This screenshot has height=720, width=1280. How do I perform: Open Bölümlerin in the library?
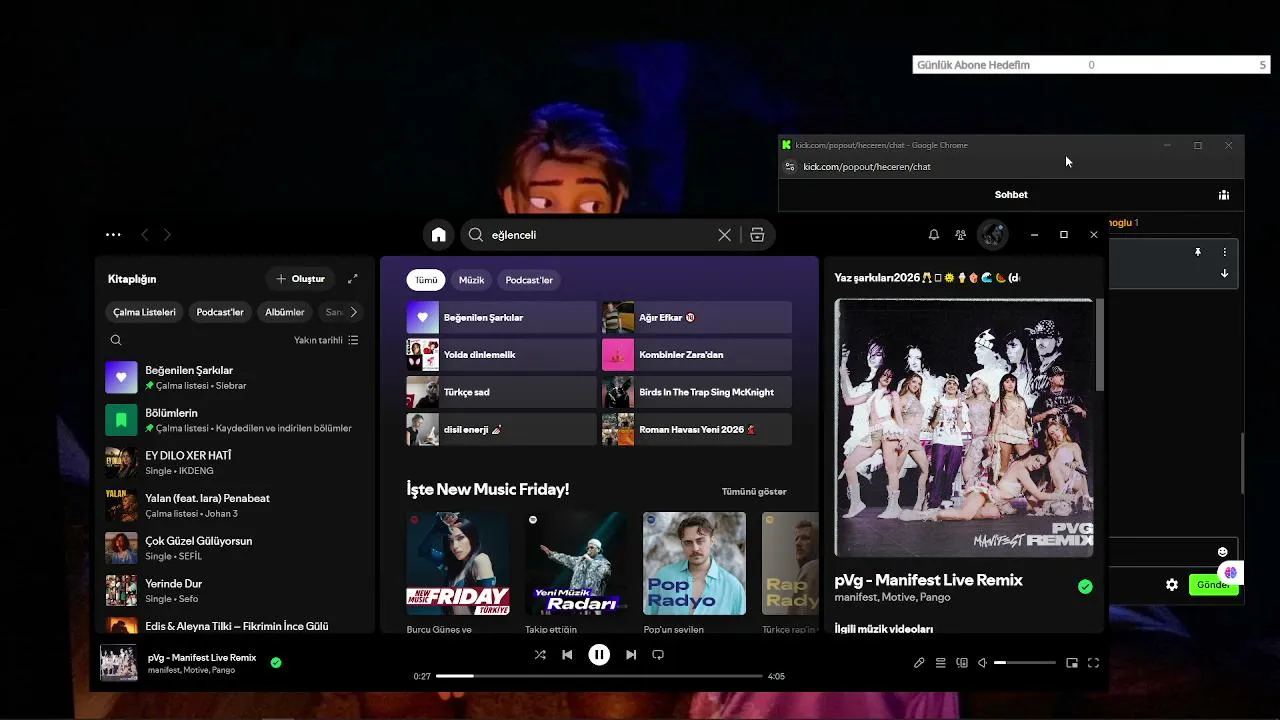[235, 420]
